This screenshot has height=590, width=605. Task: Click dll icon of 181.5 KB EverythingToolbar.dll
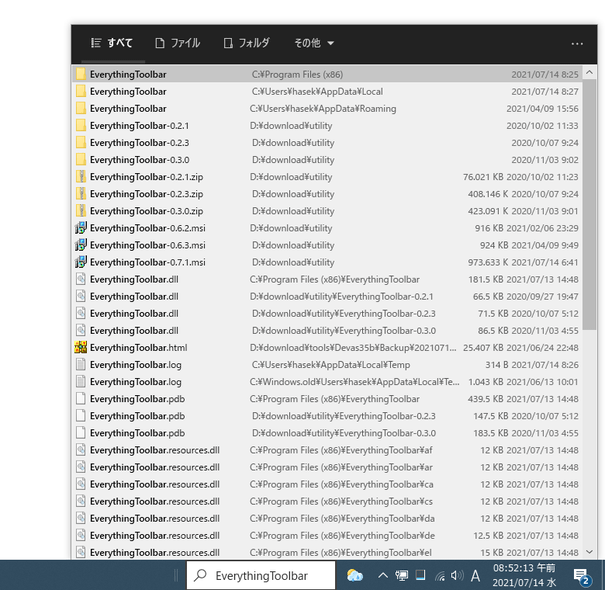tap(81, 279)
